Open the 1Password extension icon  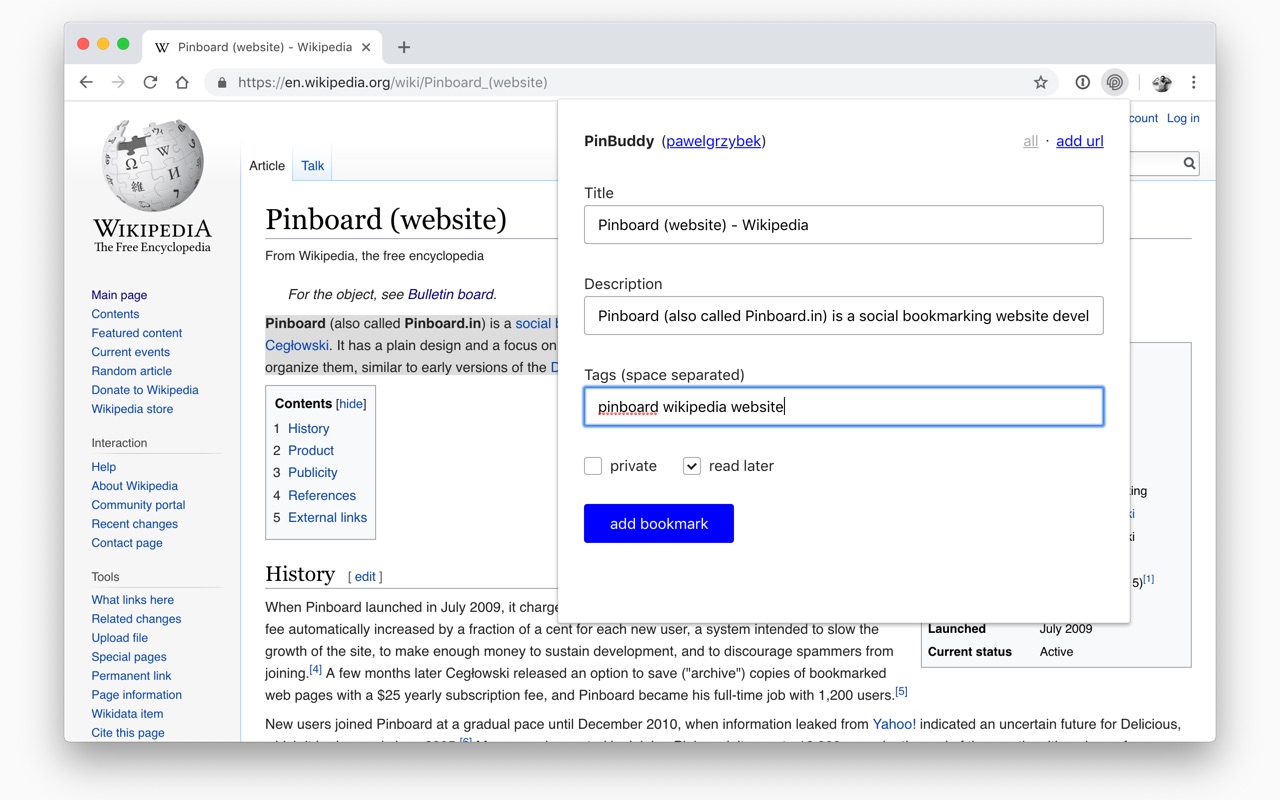(1082, 83)
